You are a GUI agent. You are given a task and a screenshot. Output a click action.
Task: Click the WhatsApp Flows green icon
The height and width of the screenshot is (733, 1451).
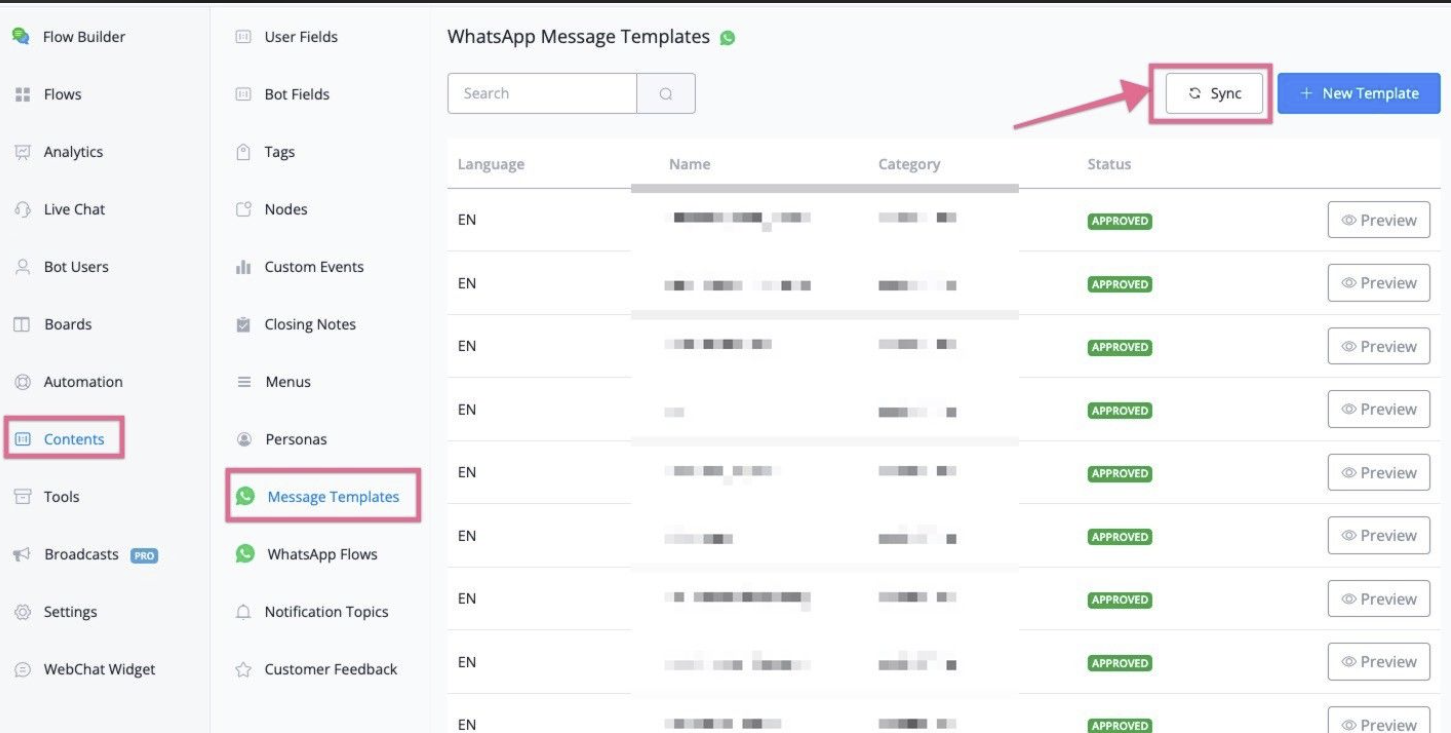[x=245, y=554]
